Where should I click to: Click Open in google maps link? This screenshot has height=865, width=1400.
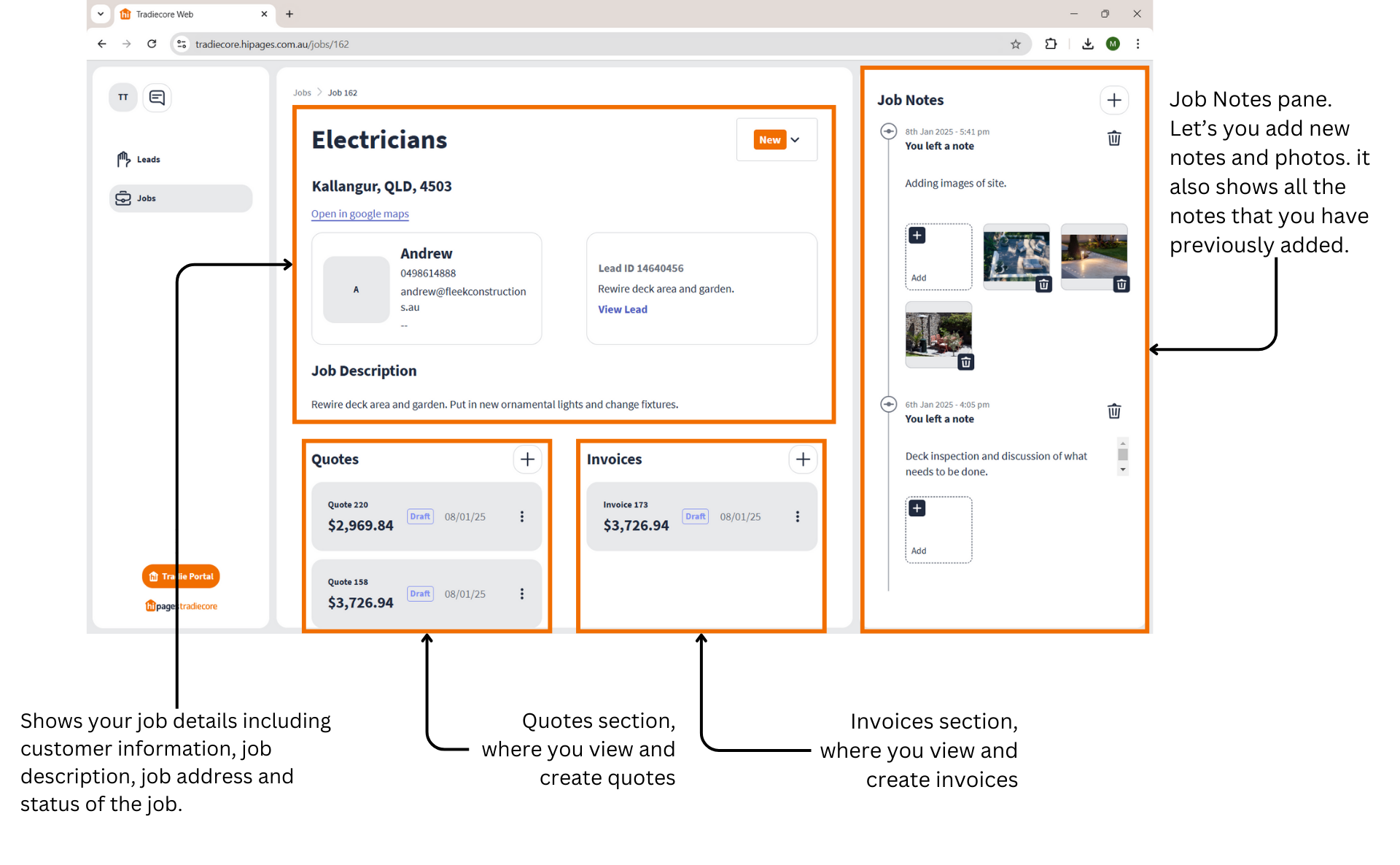point(359,214)
